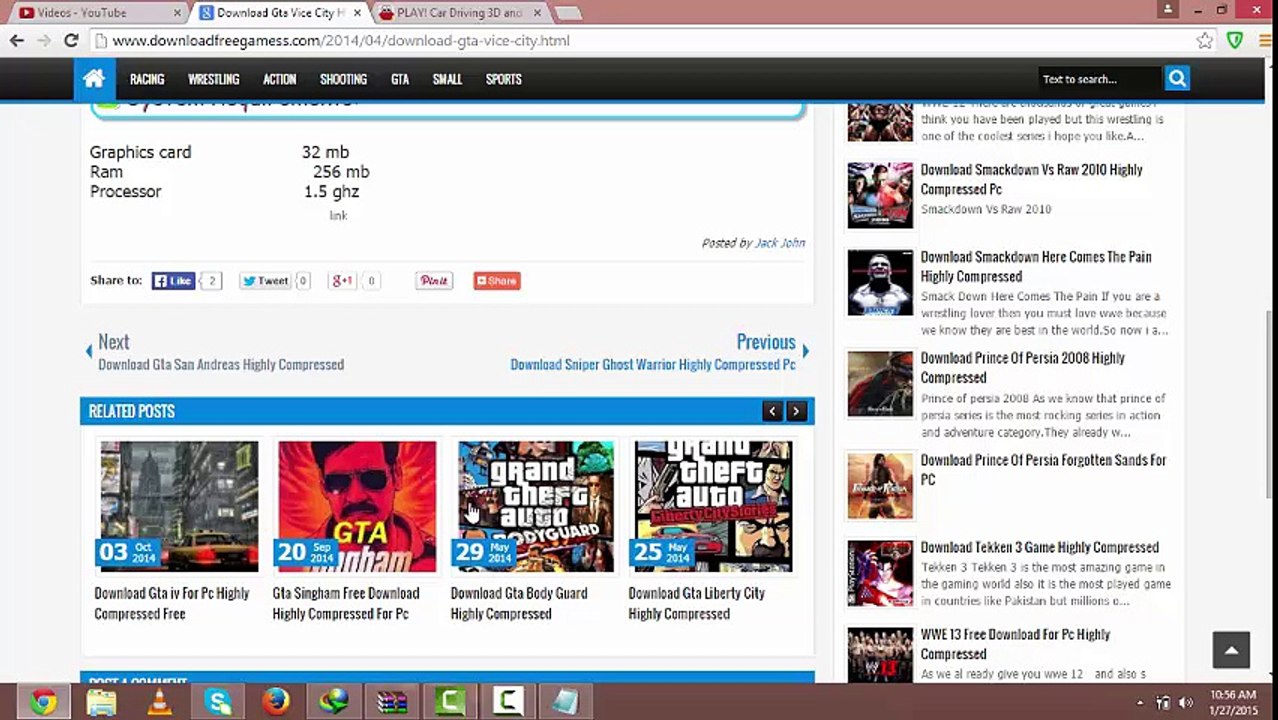Image resolution: width=1278 pixels, height=720 pixels.
Task: Reload the page with refresh icon
Action: (x=70, y=40)
